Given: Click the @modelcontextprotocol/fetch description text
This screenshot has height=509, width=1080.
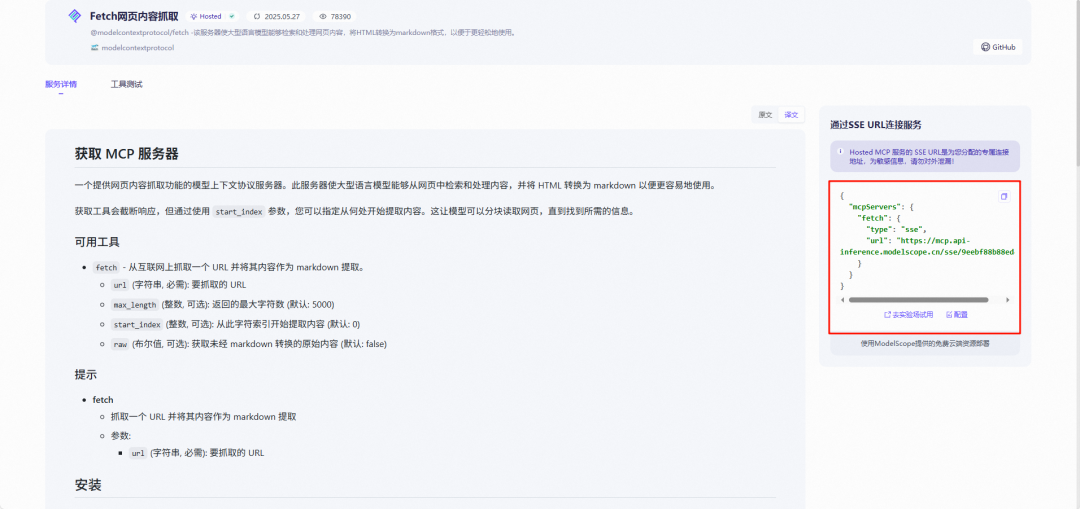Looking at the screenshot, I should click(303, 32).
